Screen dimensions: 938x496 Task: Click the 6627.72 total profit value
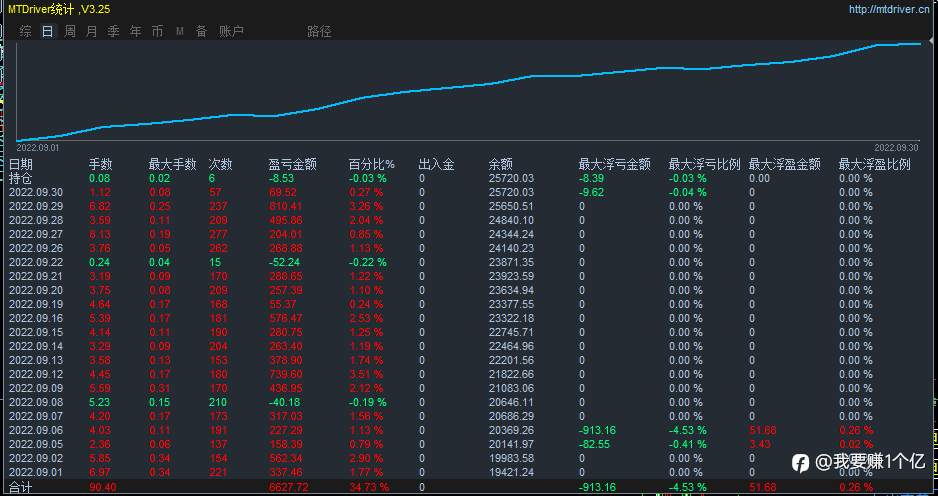288,488
